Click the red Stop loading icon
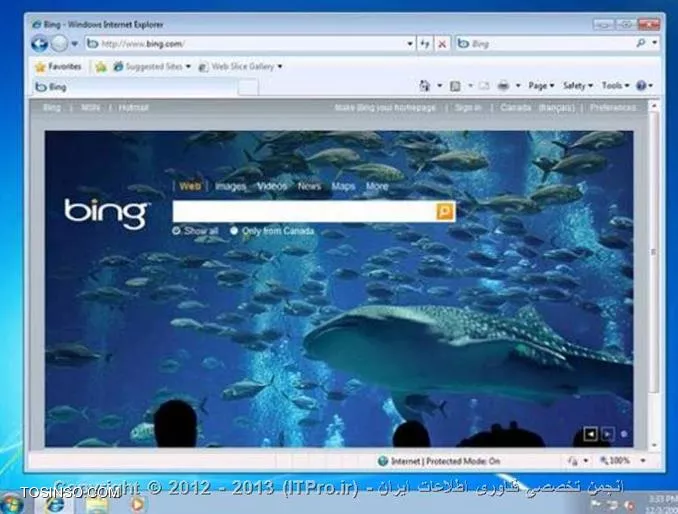Viewport: 678px width, 514px height. point(442,44)
